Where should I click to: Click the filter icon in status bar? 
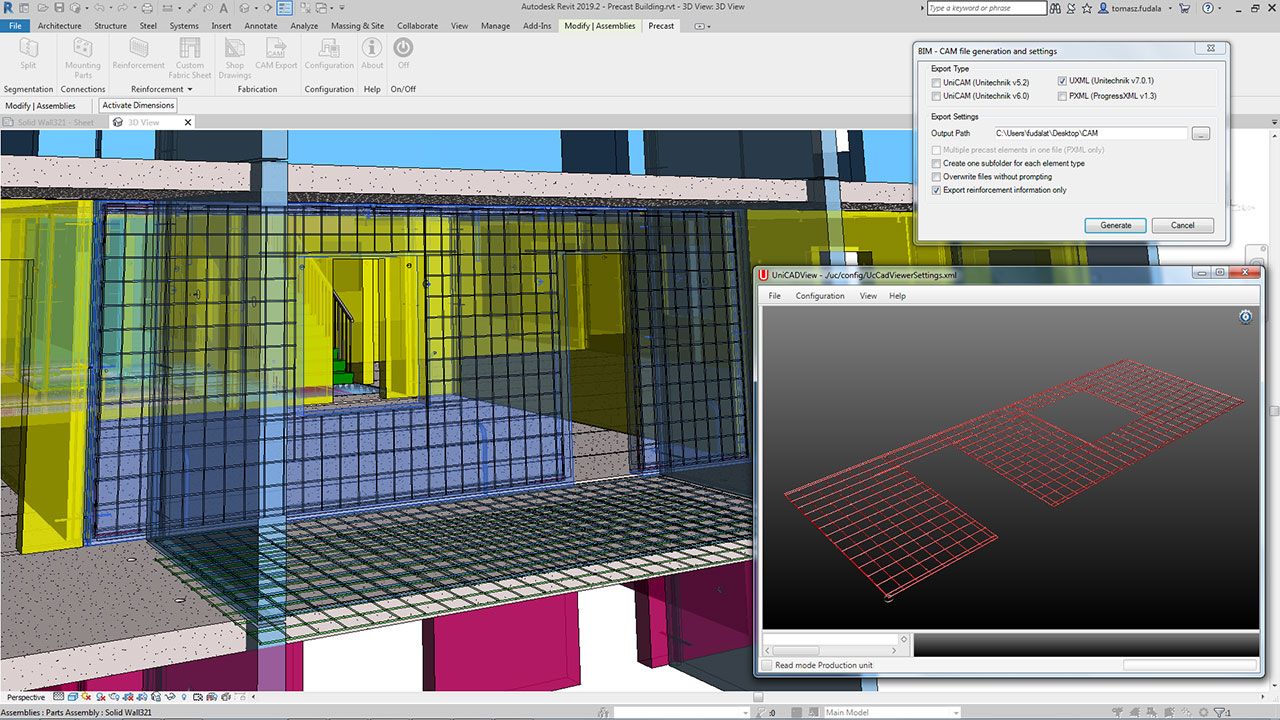[x=1221, y=712]
